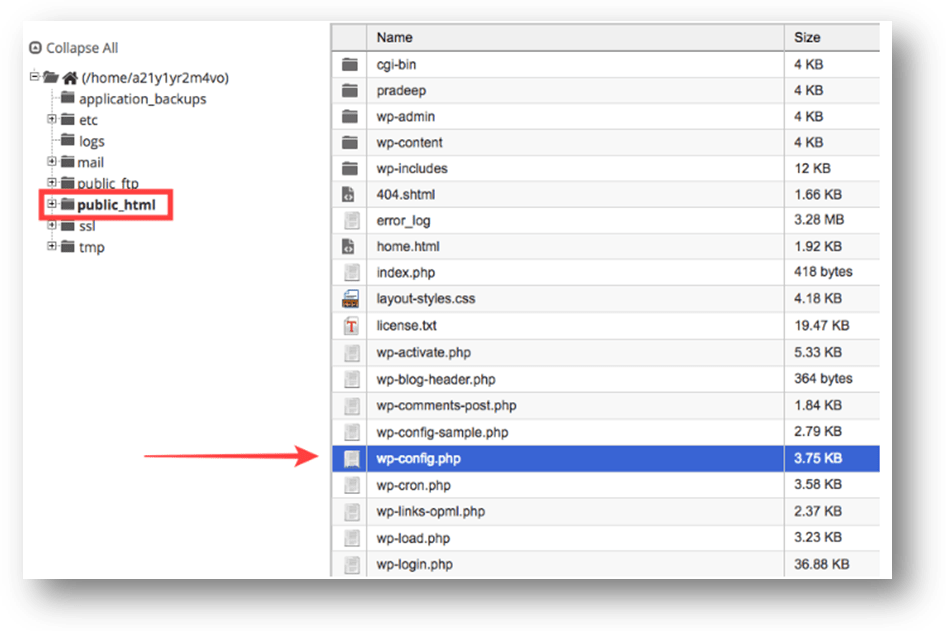Image resolution: width=946 pixels, height=631 pixels.
Task: Click the error_log file icon
Action: point(352,220)
